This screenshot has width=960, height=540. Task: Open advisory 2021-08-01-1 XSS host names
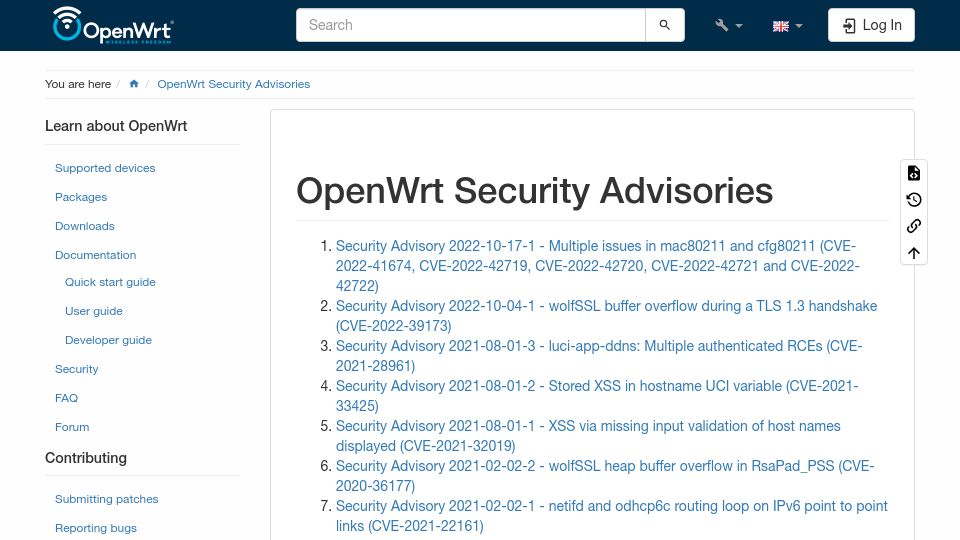tap(588, 436)
